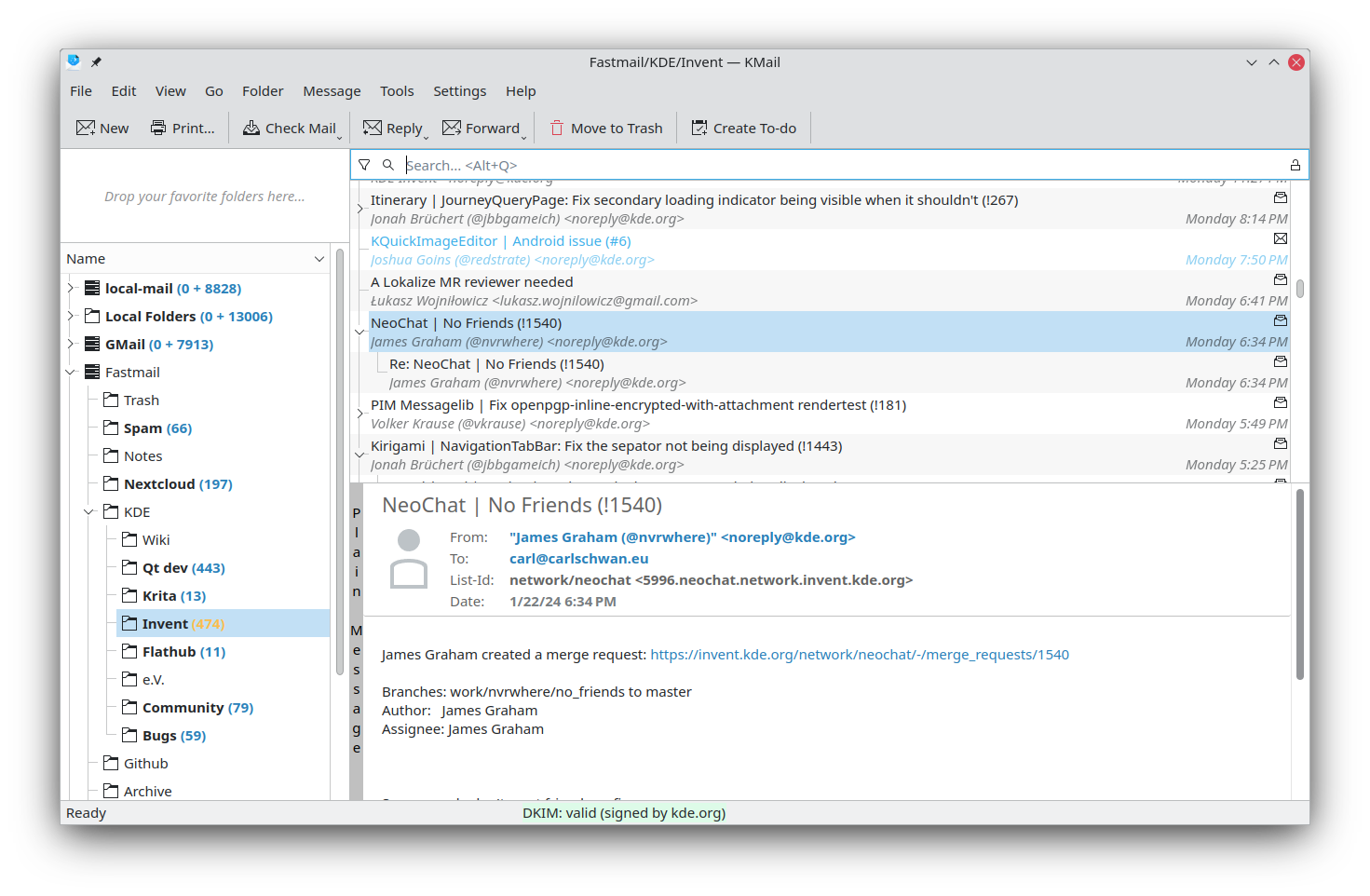Open the Settings menu

point(459,90)
